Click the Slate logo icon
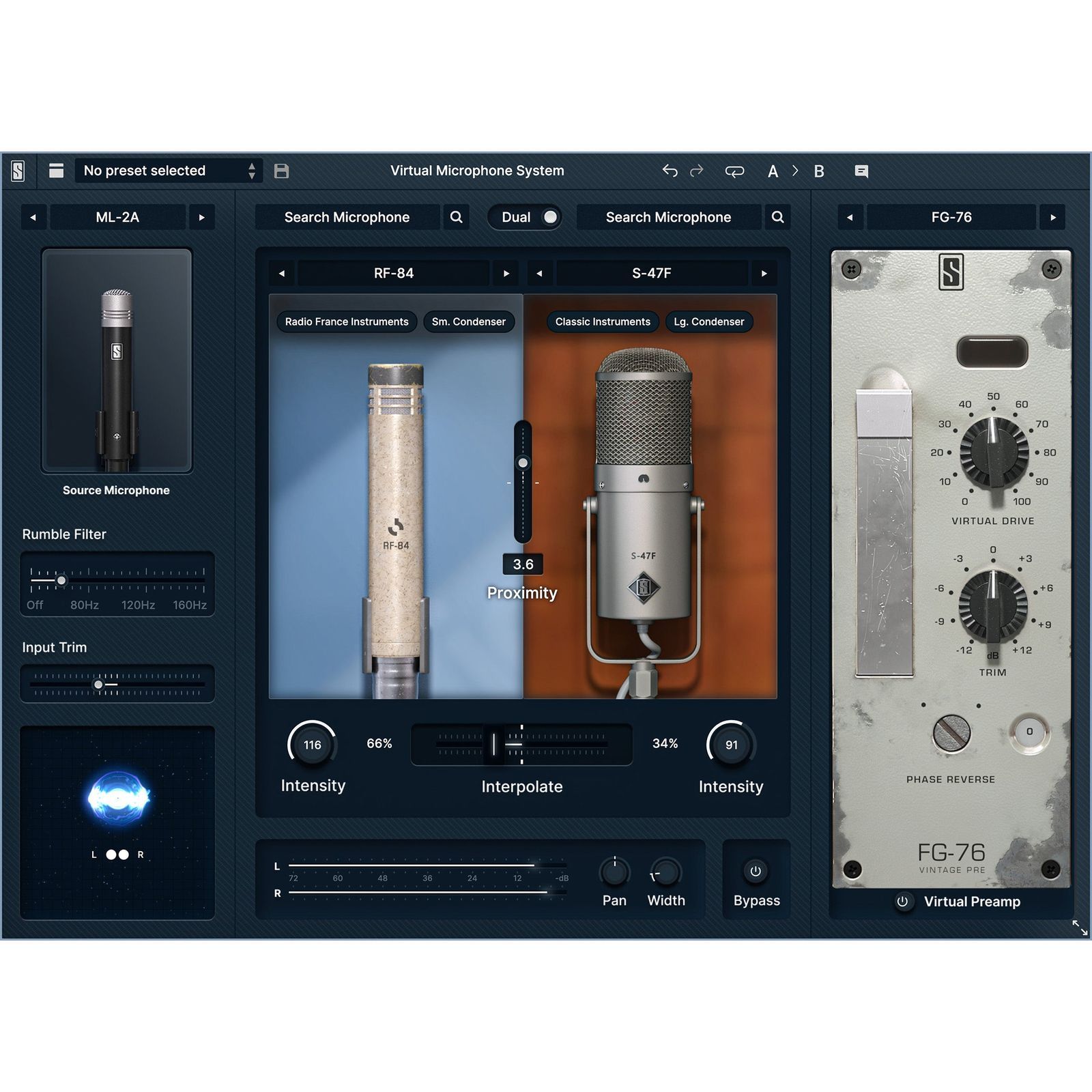Image resolution: width=1092 pixels, height=1092 pixels. click(19, 171)
